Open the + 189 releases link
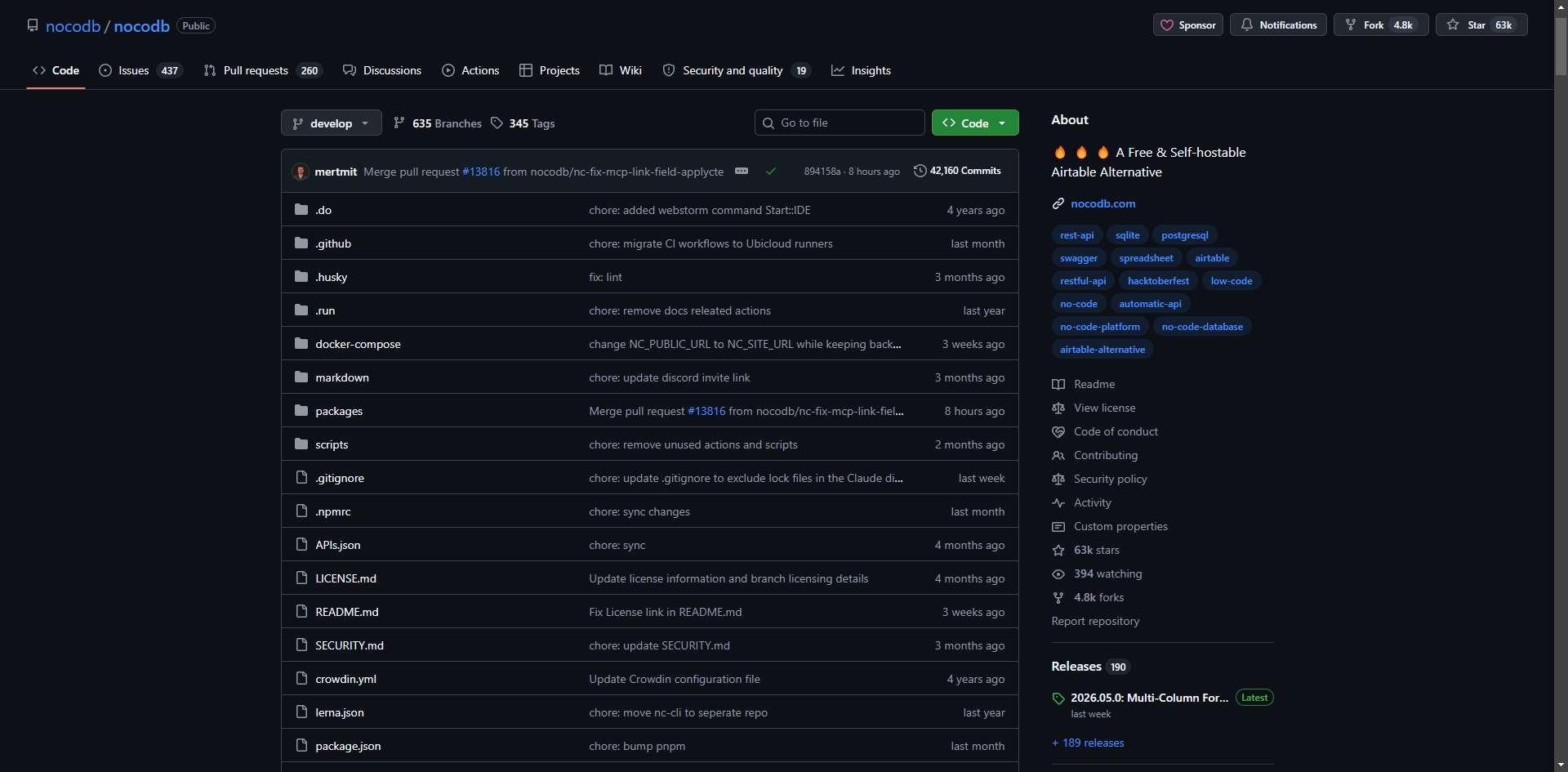 pos(1088,743)
